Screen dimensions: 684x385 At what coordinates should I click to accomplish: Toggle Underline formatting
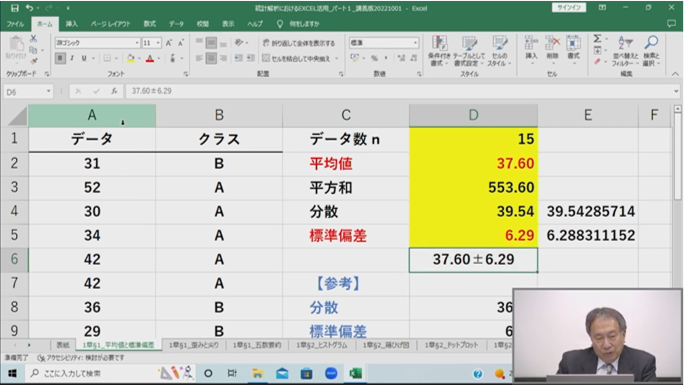tap(83, 58)
